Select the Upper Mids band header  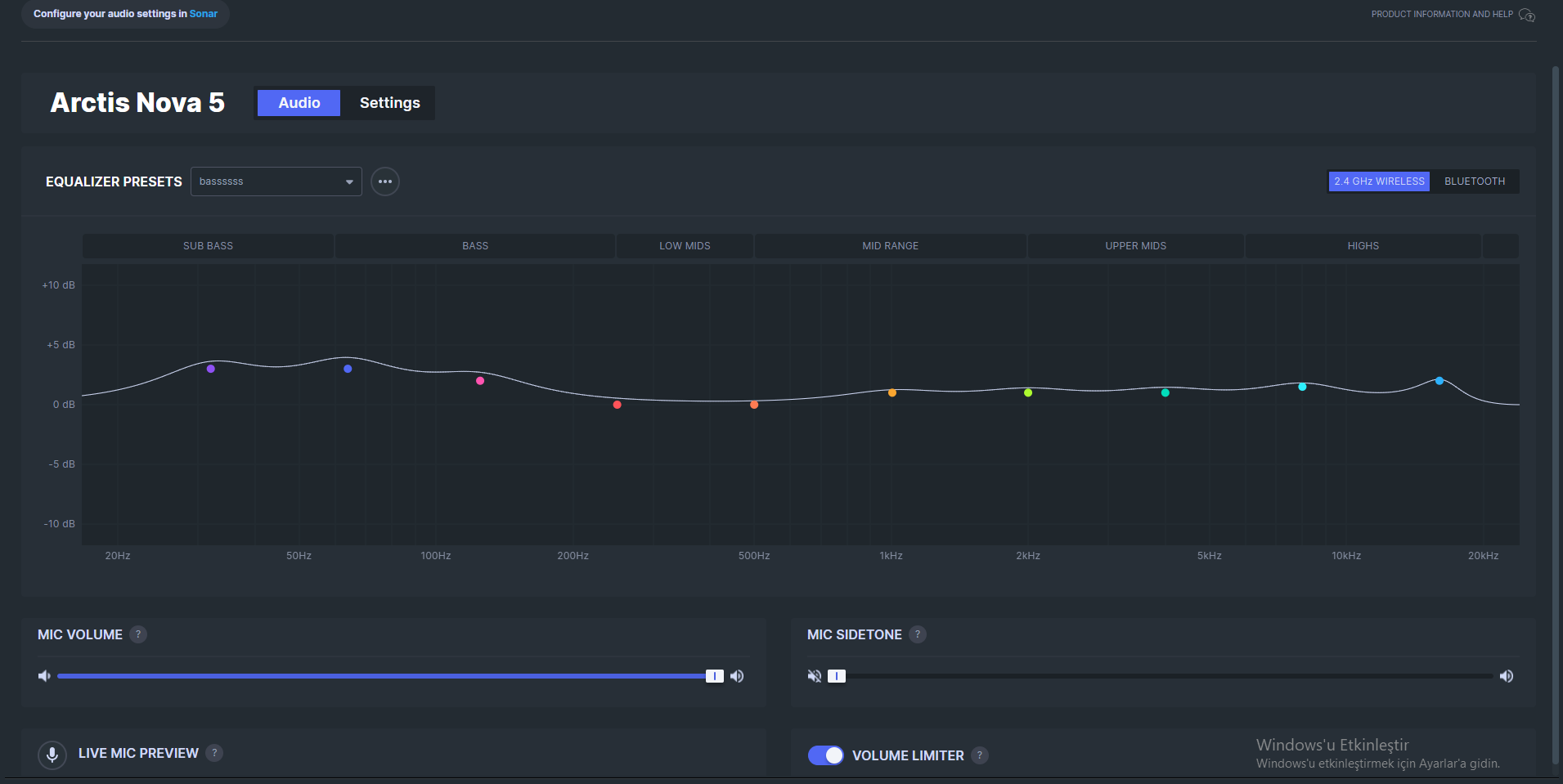tap(1136, 246)
